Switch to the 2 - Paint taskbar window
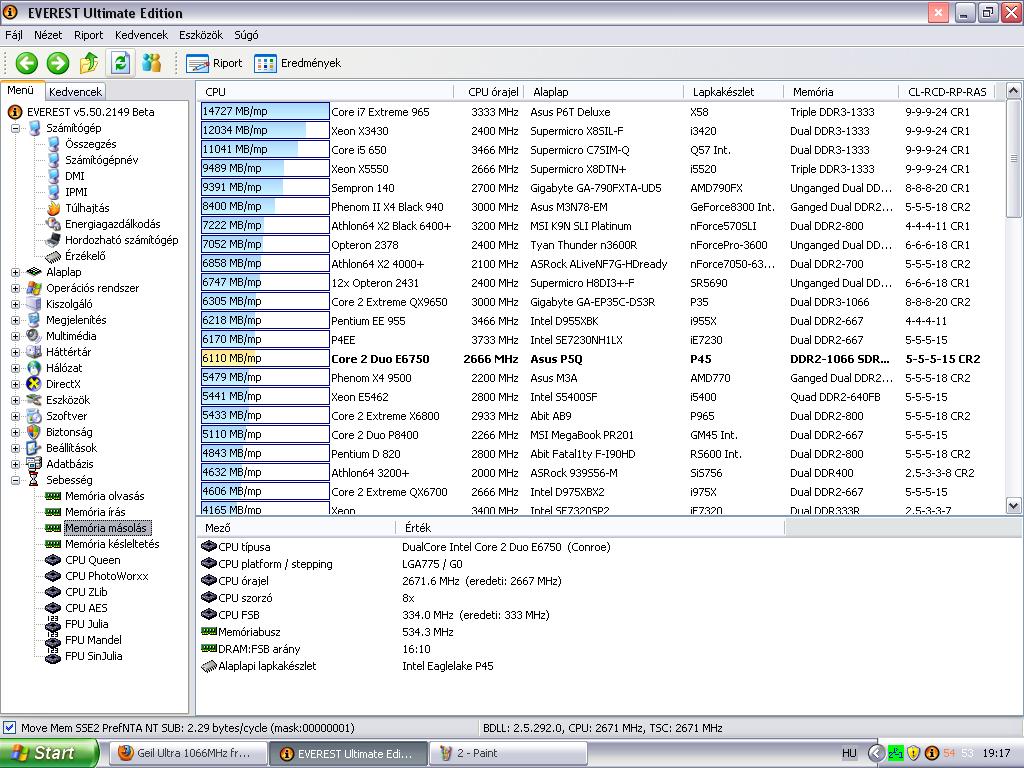This screenshot has width=1024, height=768. [x=507, y=753]
